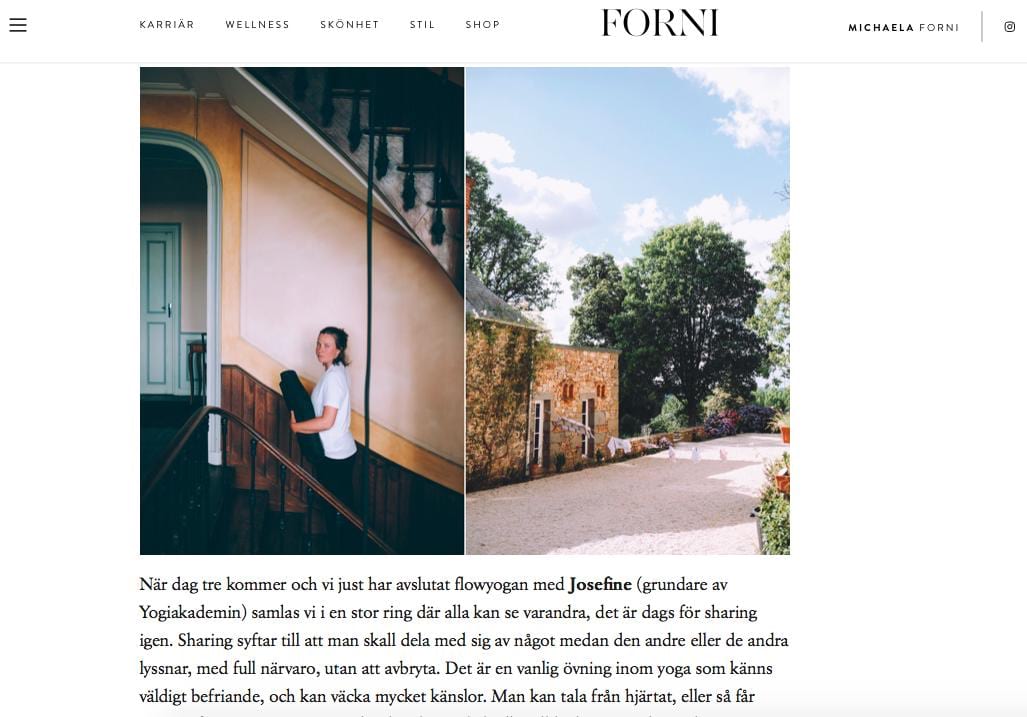Navigate to the STIL category

[422, 25]
